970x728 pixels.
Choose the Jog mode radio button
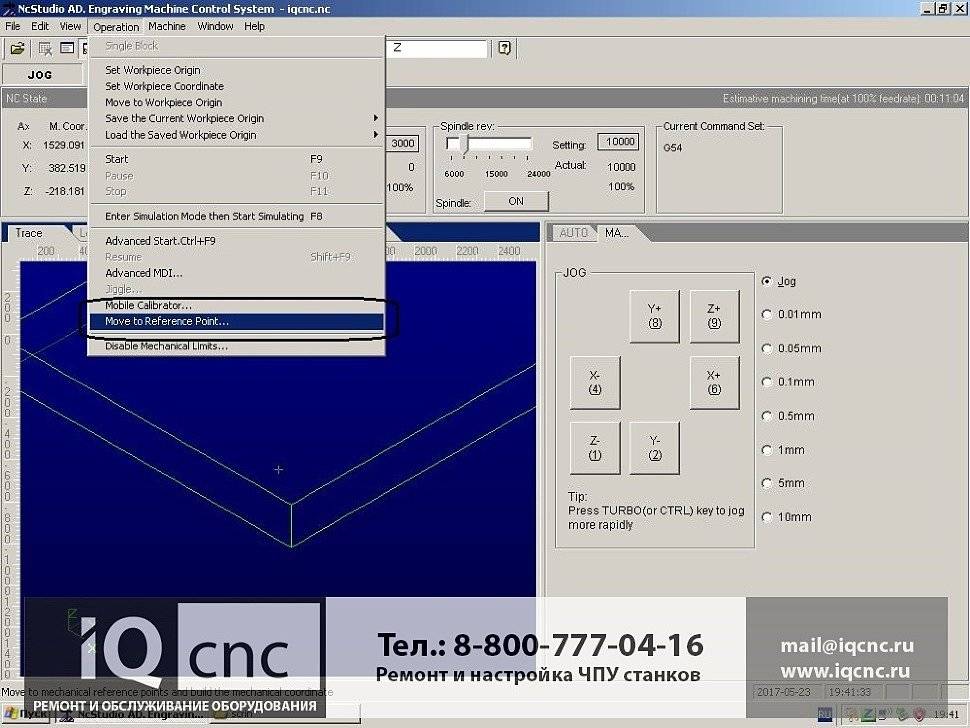pos(768,282)
